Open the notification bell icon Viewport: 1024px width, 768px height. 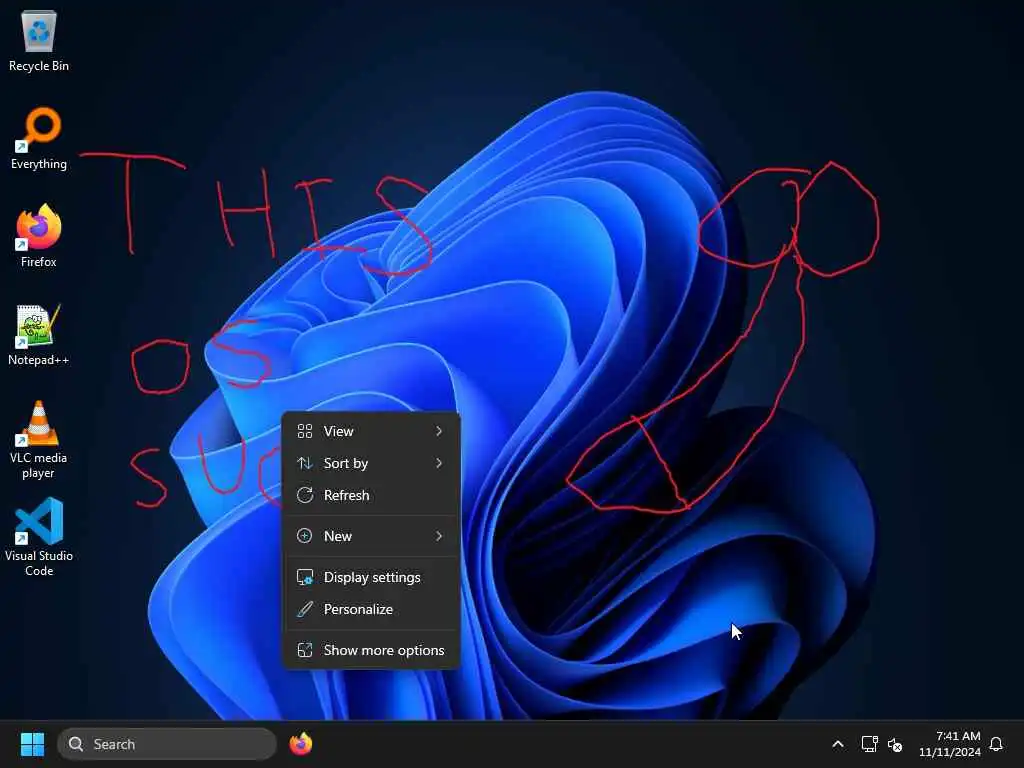(x=996, y=744)
